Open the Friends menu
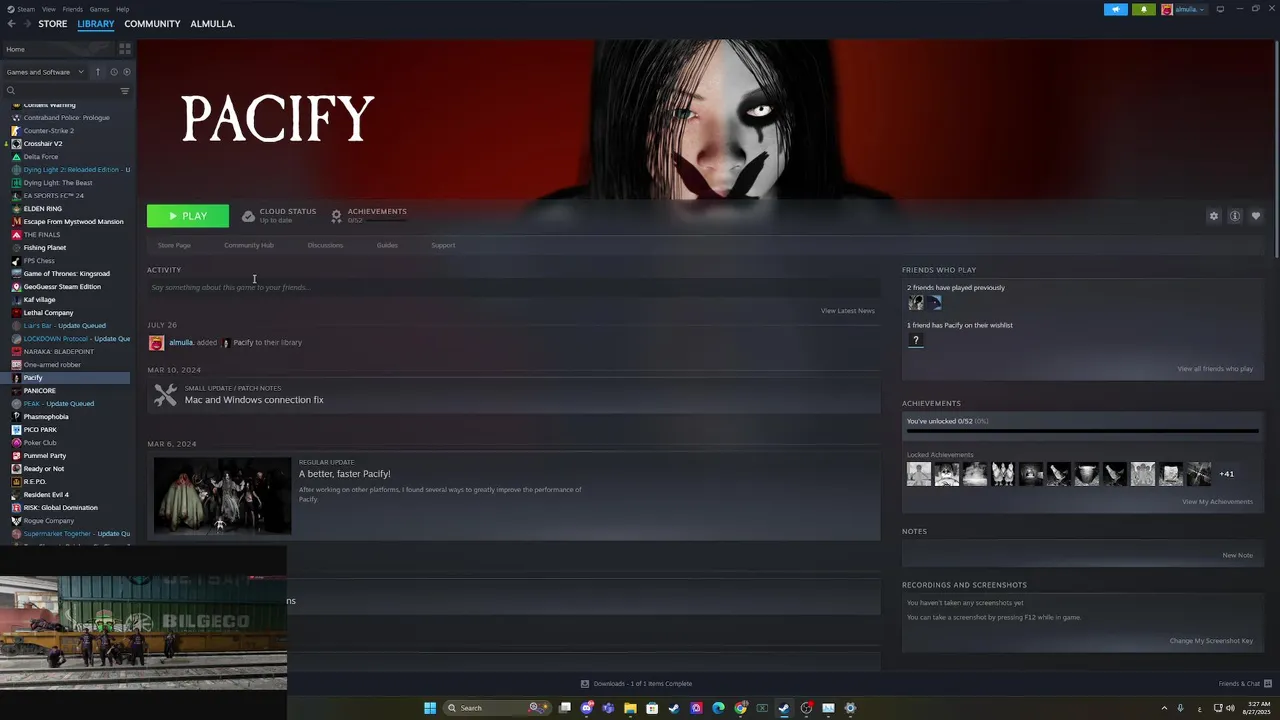Image resolution: width=1280 pixels, height=720 pixels. pyautogui.click(x=73, y=9)
